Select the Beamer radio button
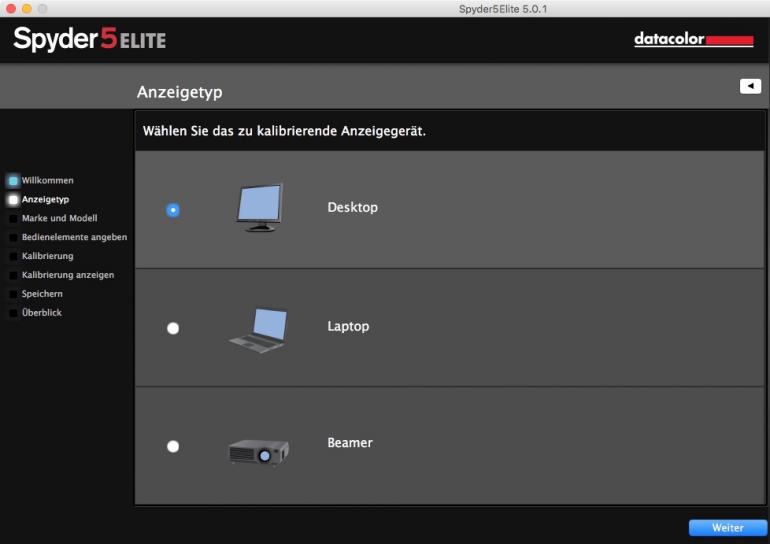Screen dimensions: 770x544 173,446
